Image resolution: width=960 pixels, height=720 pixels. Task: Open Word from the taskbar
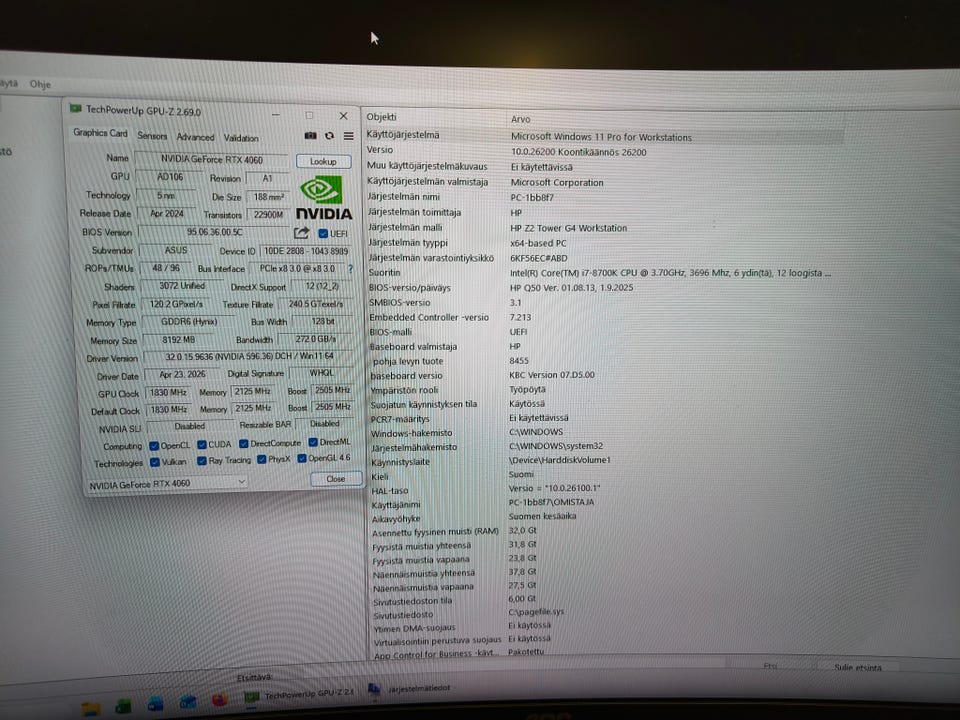(x=155, y=703)
